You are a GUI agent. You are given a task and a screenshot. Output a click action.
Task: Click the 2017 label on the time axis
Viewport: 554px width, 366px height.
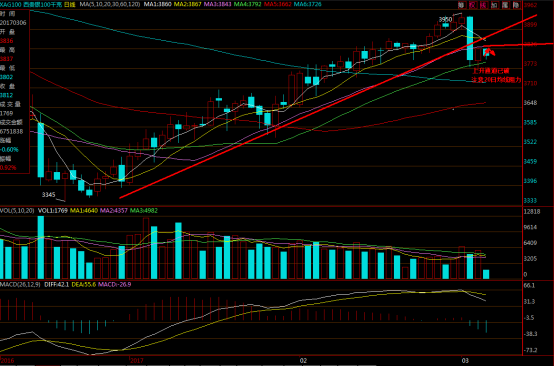[136, 360]
